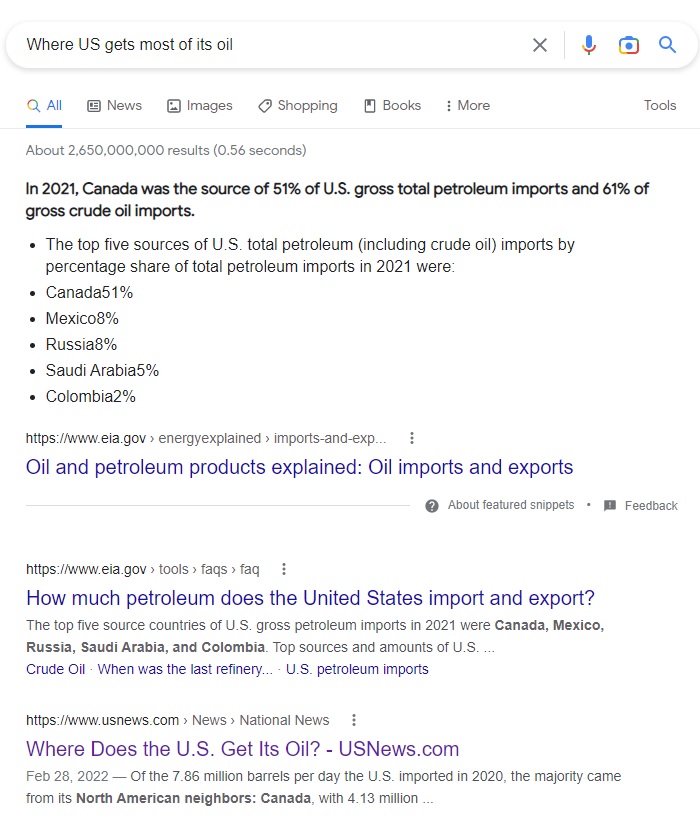Switch to the News tab
700x819 pixels.
coord(114,106)
